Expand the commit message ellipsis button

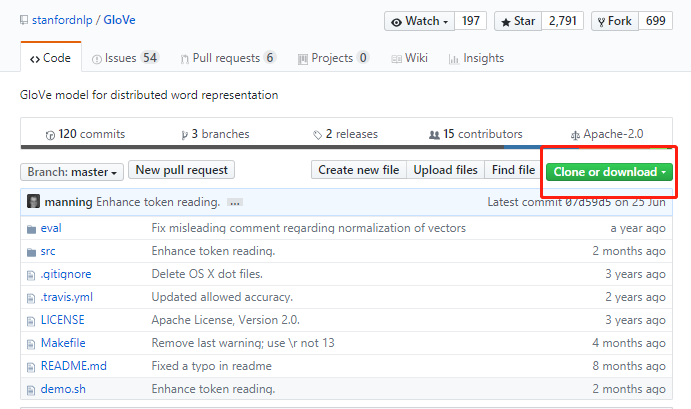235,203
